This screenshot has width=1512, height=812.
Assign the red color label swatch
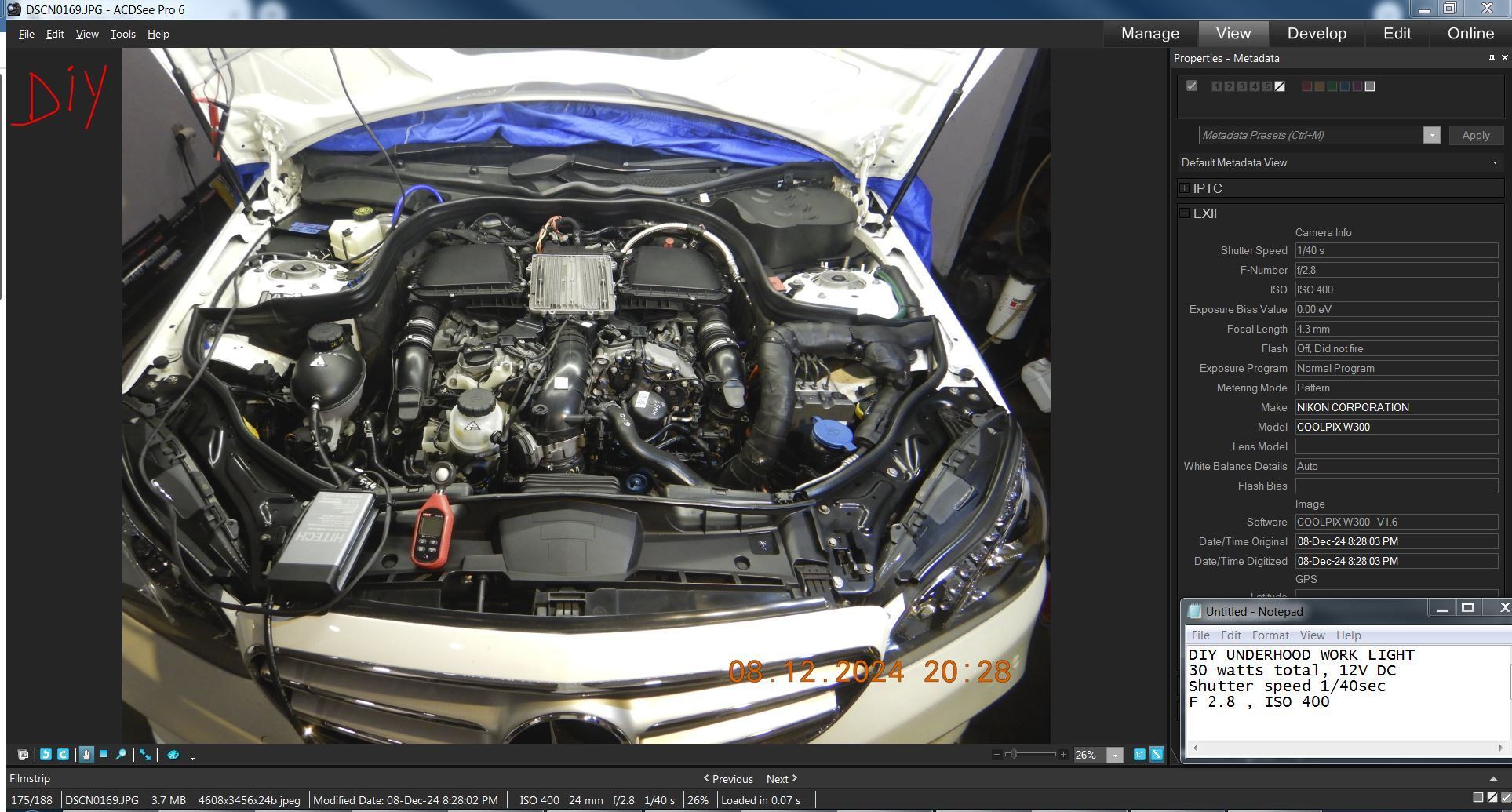tap(1306, 86)
